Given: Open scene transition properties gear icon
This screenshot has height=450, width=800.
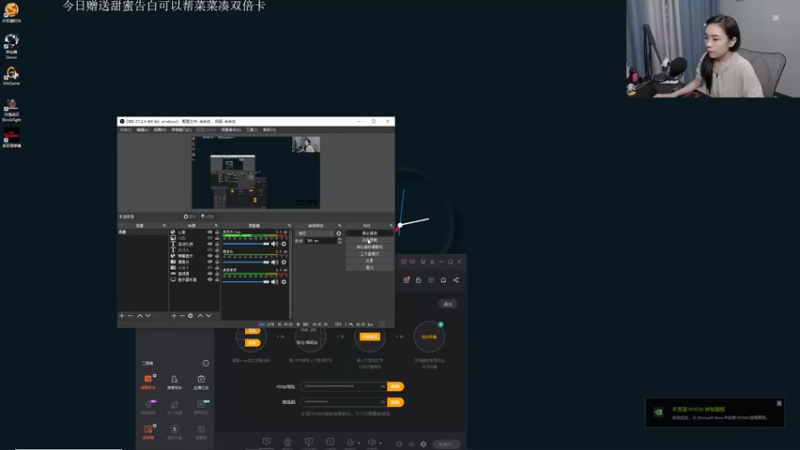Looking at the screenshot, I should click(x=338, y=233).
